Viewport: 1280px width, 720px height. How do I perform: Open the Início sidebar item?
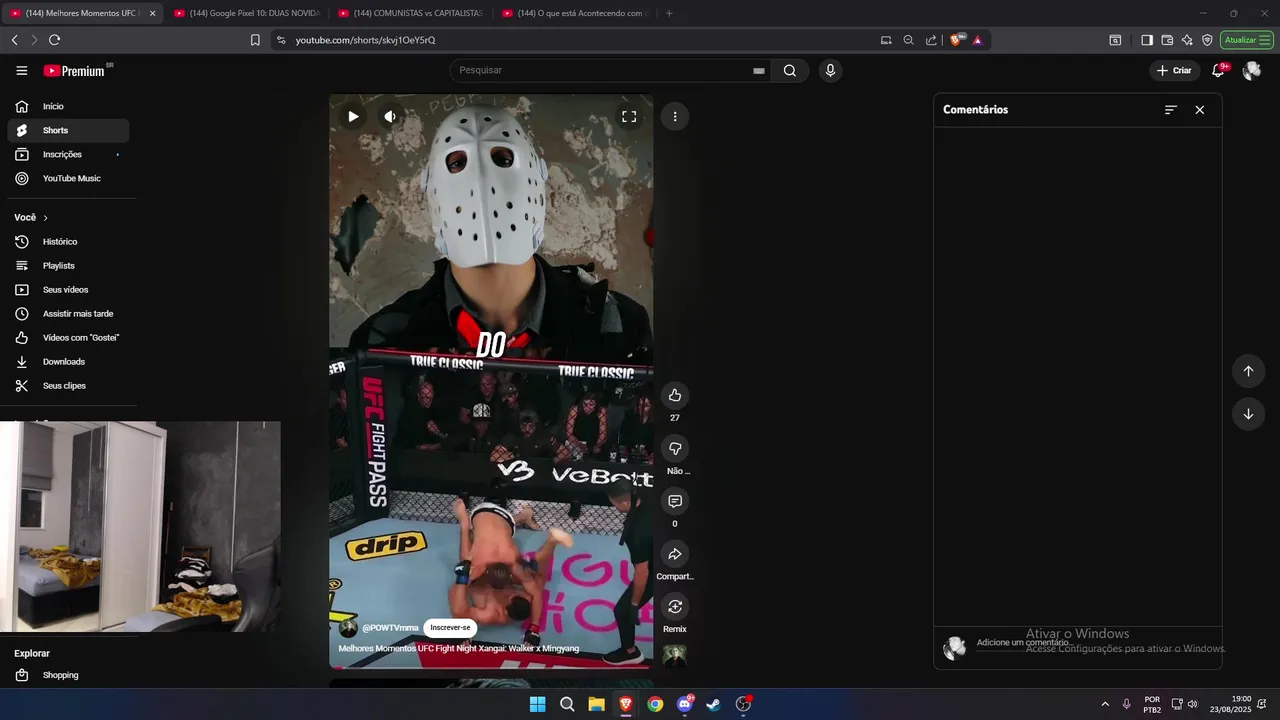click(x=68, y=106)
